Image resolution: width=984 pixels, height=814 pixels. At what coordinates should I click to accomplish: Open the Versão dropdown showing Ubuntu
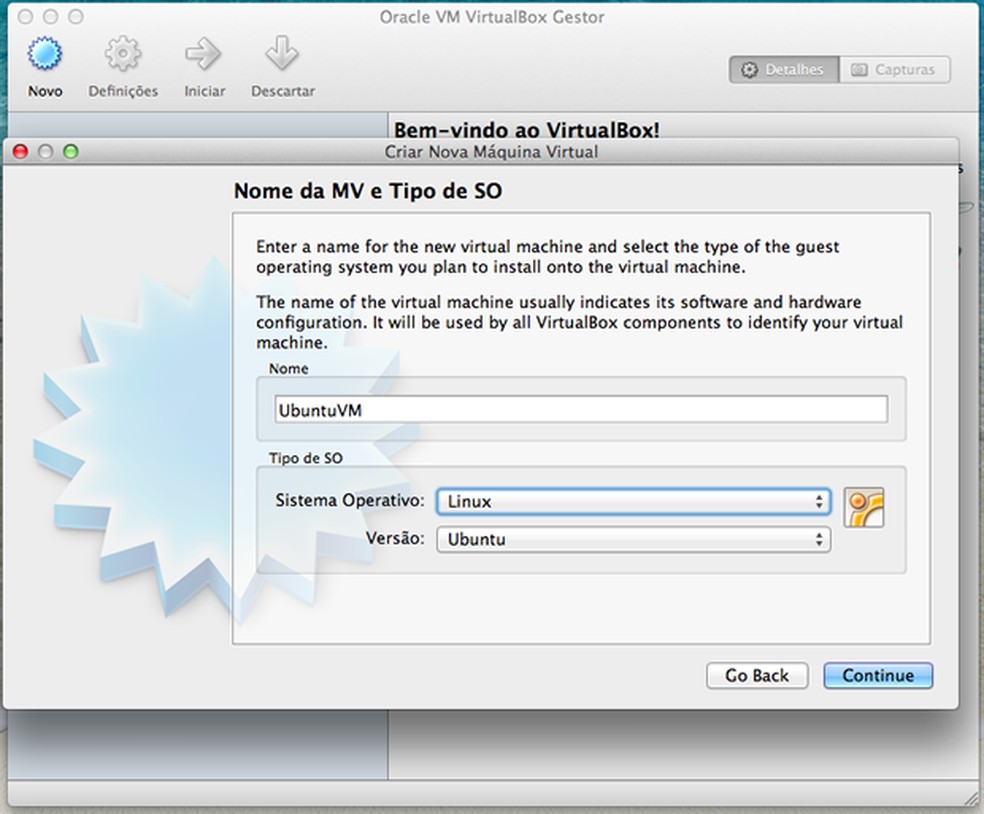pos(633,539)
